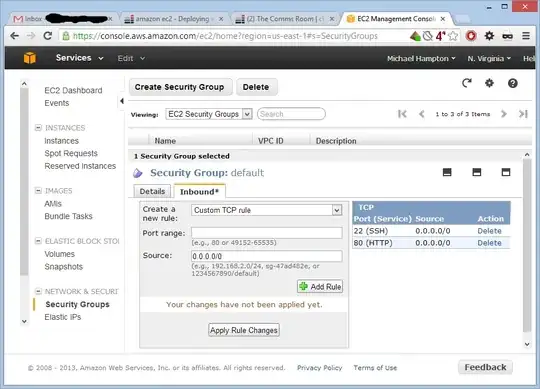Click the Port range input field

267,233
